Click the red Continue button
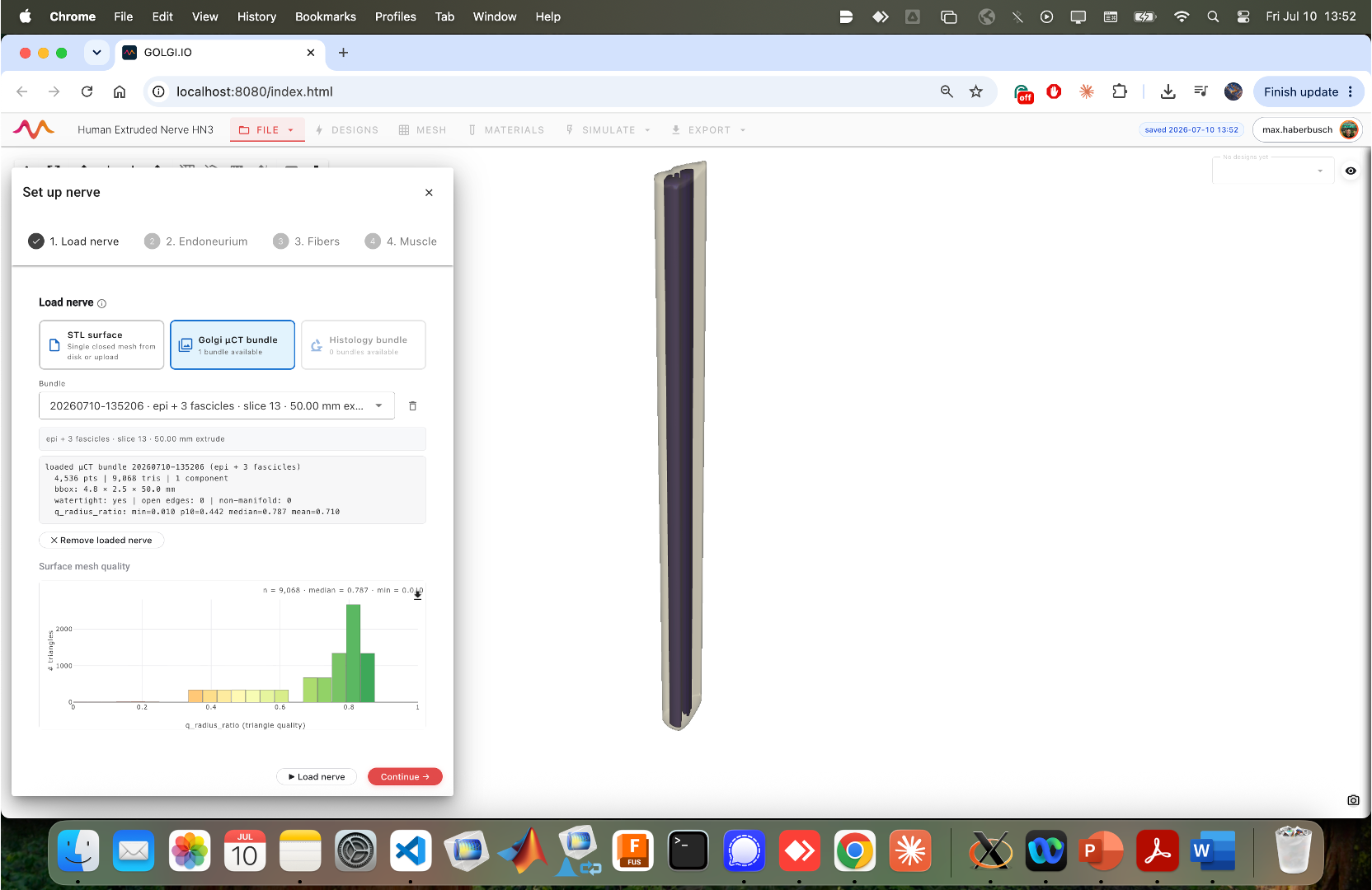The width and height of the screenshot is (1372, 890). pos(405,777)
